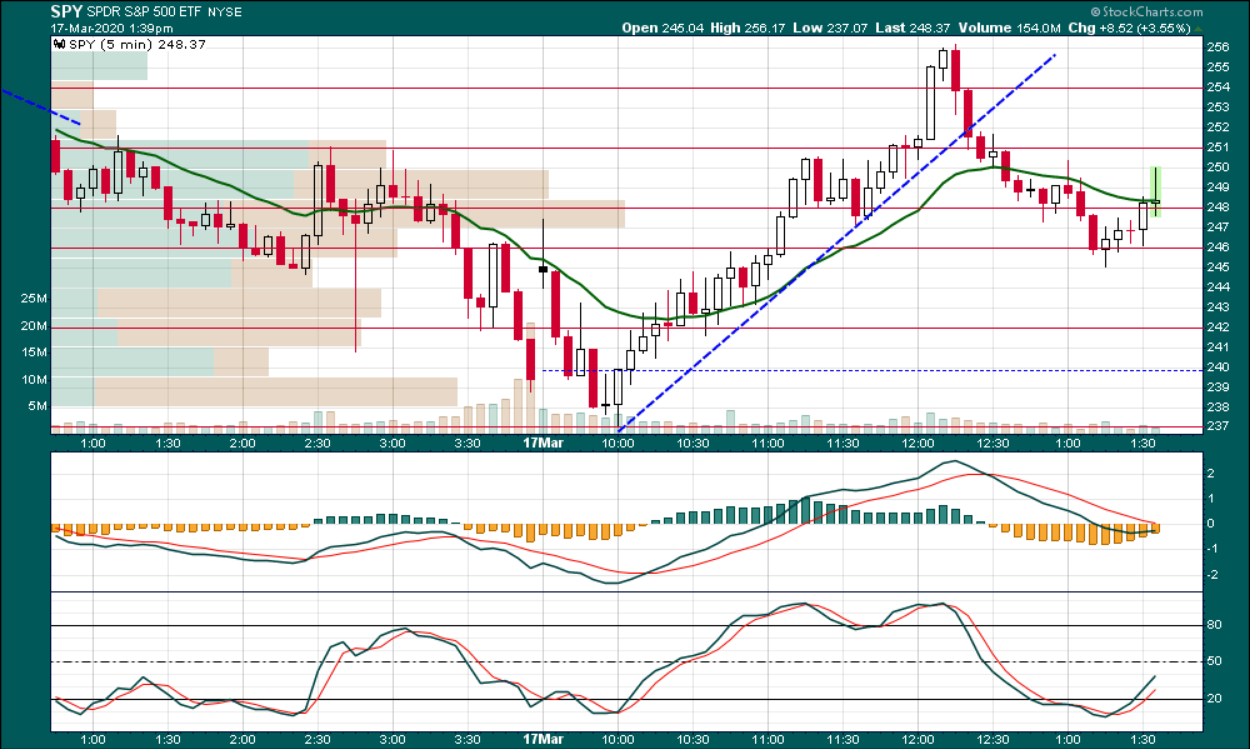Image resolution: width=1250 pixels, height=749 pixels.
Task: Click the 239 price axis label
Action: pyautogui.click(x=1219, y=387)
